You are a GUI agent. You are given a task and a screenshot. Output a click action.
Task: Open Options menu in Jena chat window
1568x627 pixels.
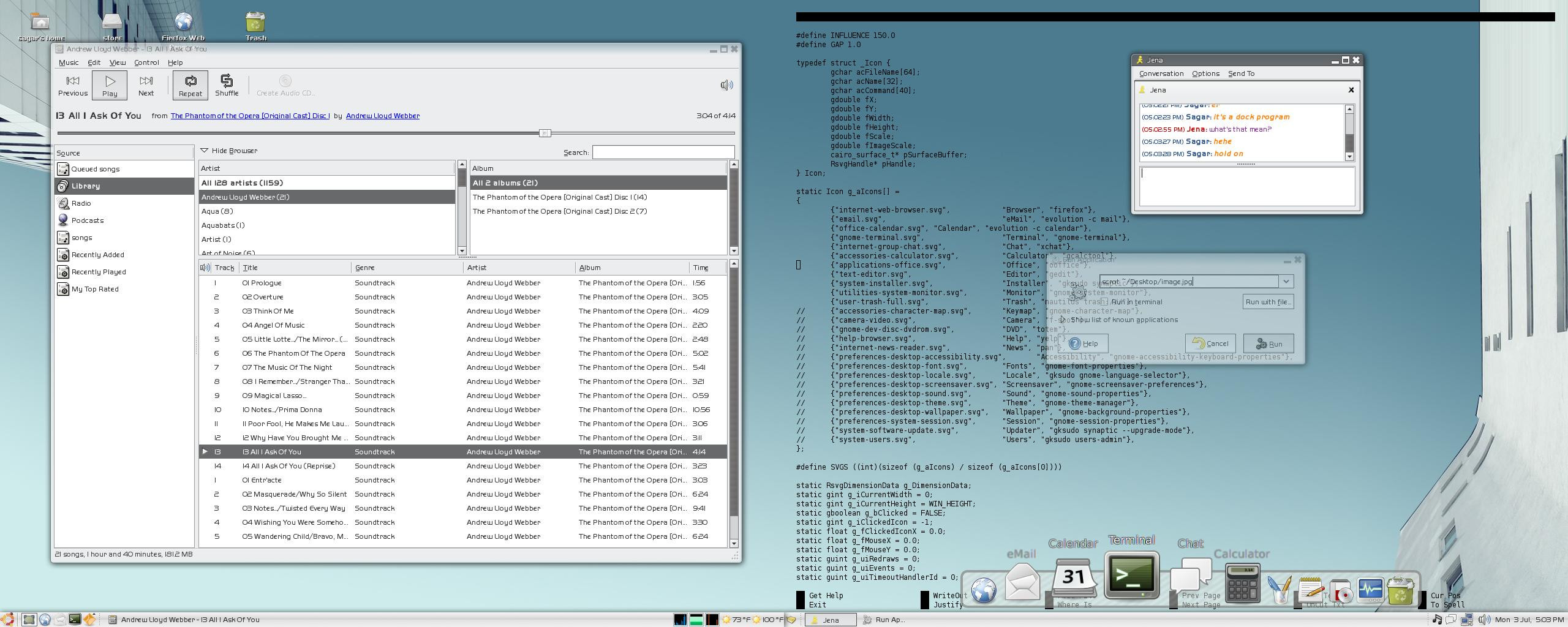(1205, 73)
